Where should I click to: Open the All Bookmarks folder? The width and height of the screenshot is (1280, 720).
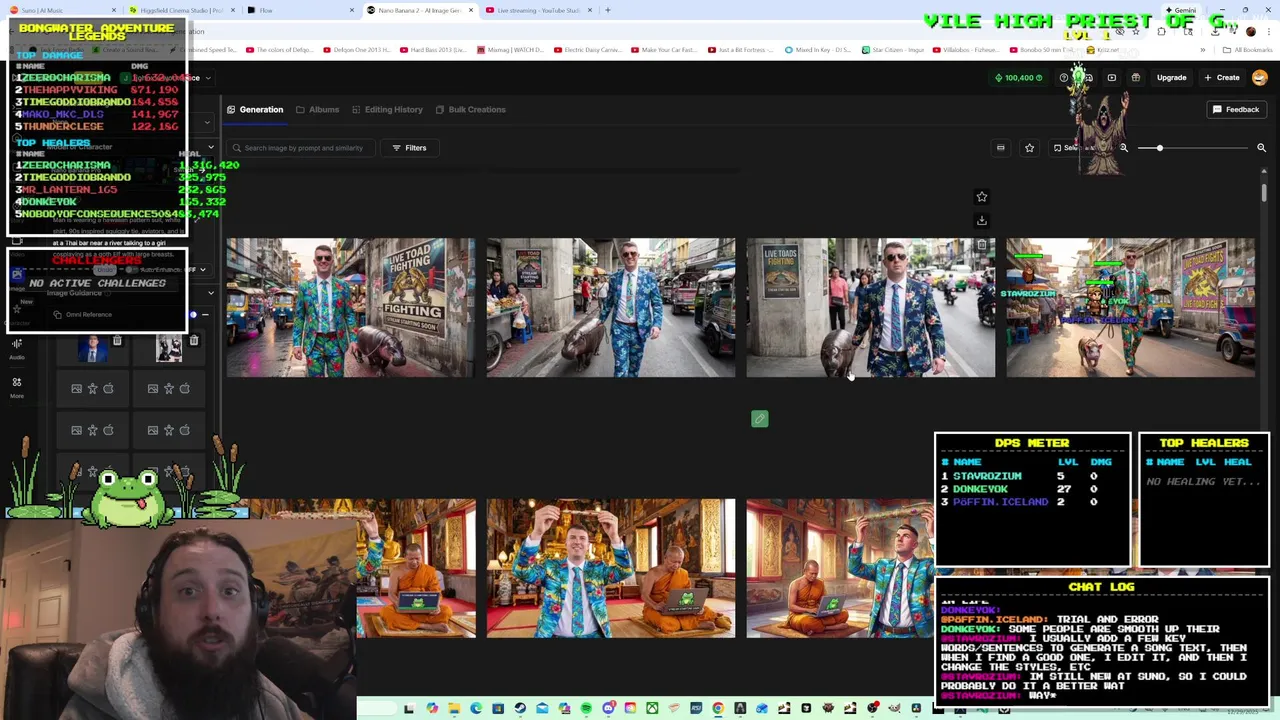1248,49
